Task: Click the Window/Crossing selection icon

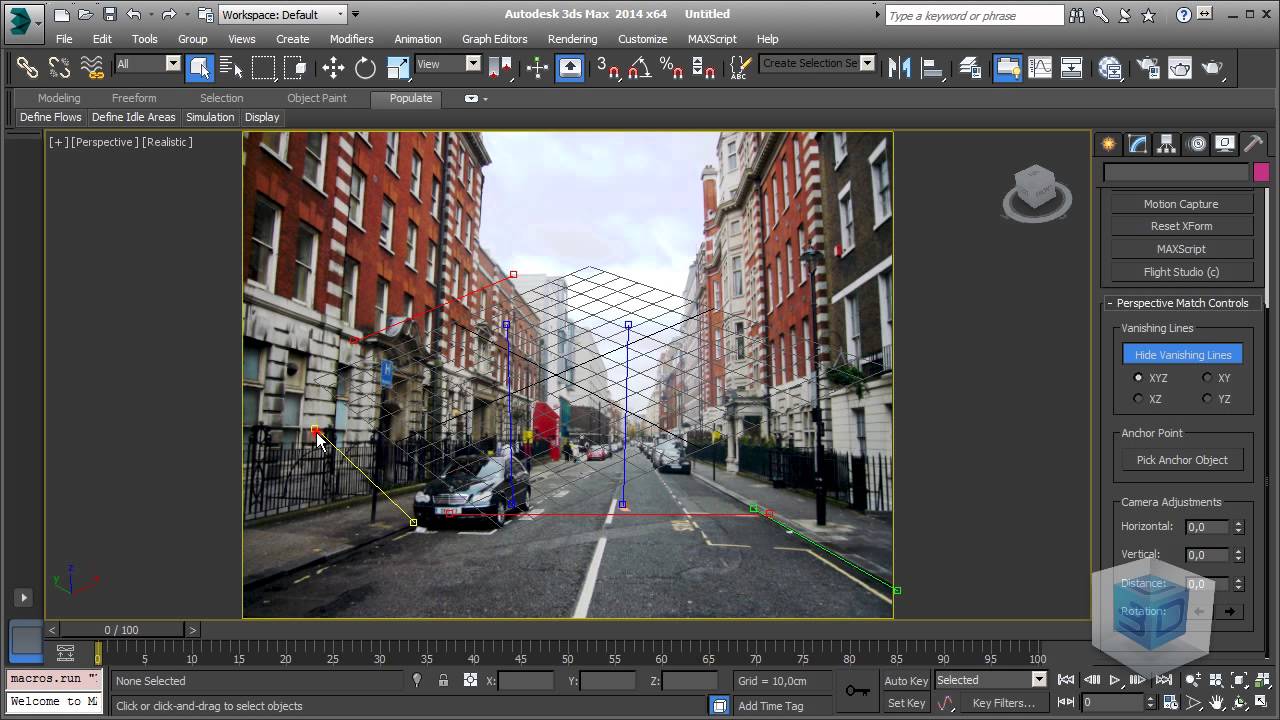Action: coord(296,67)
